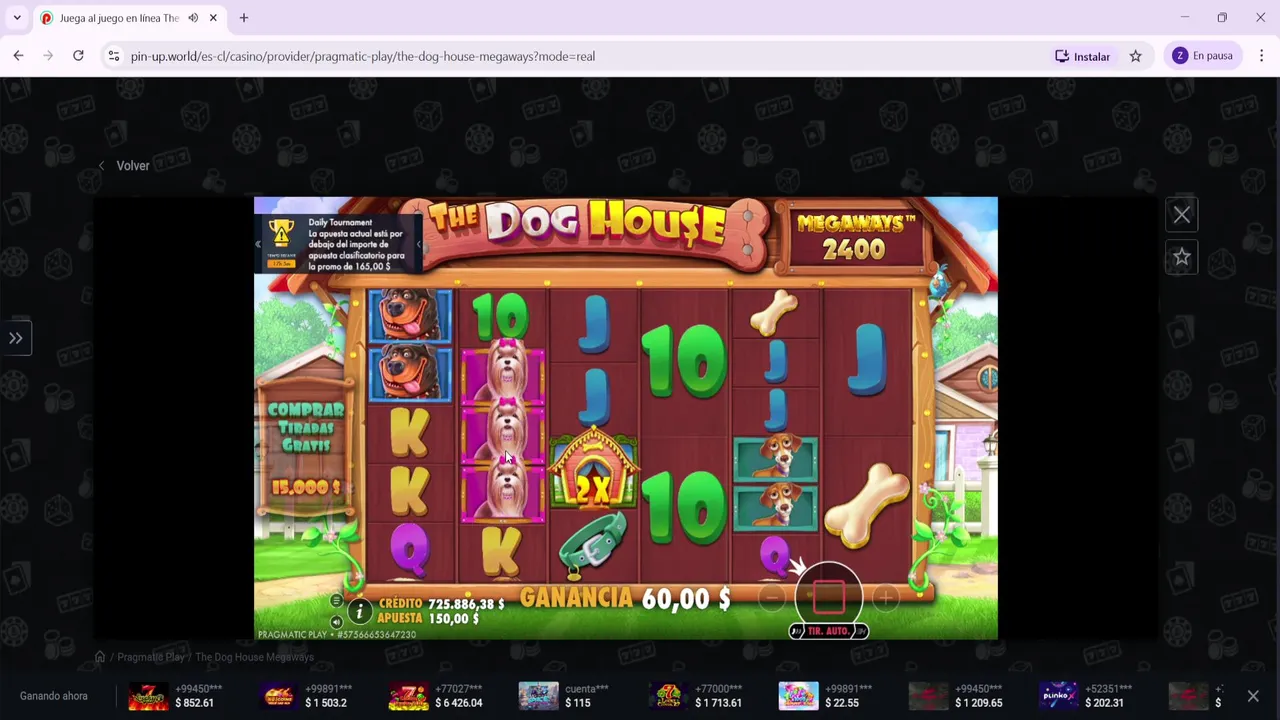Install the app via Instalar button

coord(1082,56)
